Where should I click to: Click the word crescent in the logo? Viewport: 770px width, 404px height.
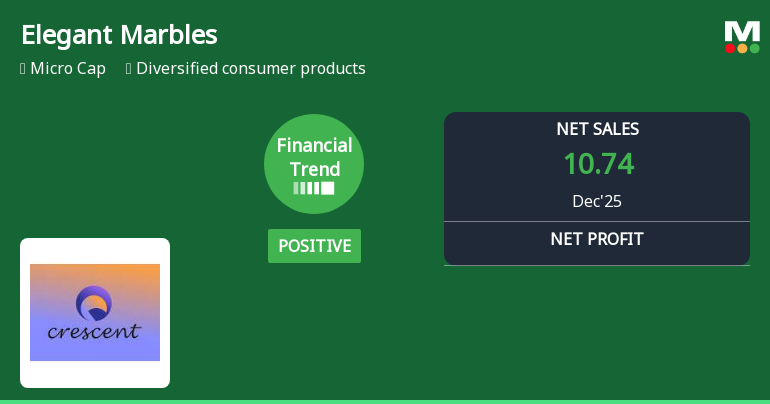(94, 331)
